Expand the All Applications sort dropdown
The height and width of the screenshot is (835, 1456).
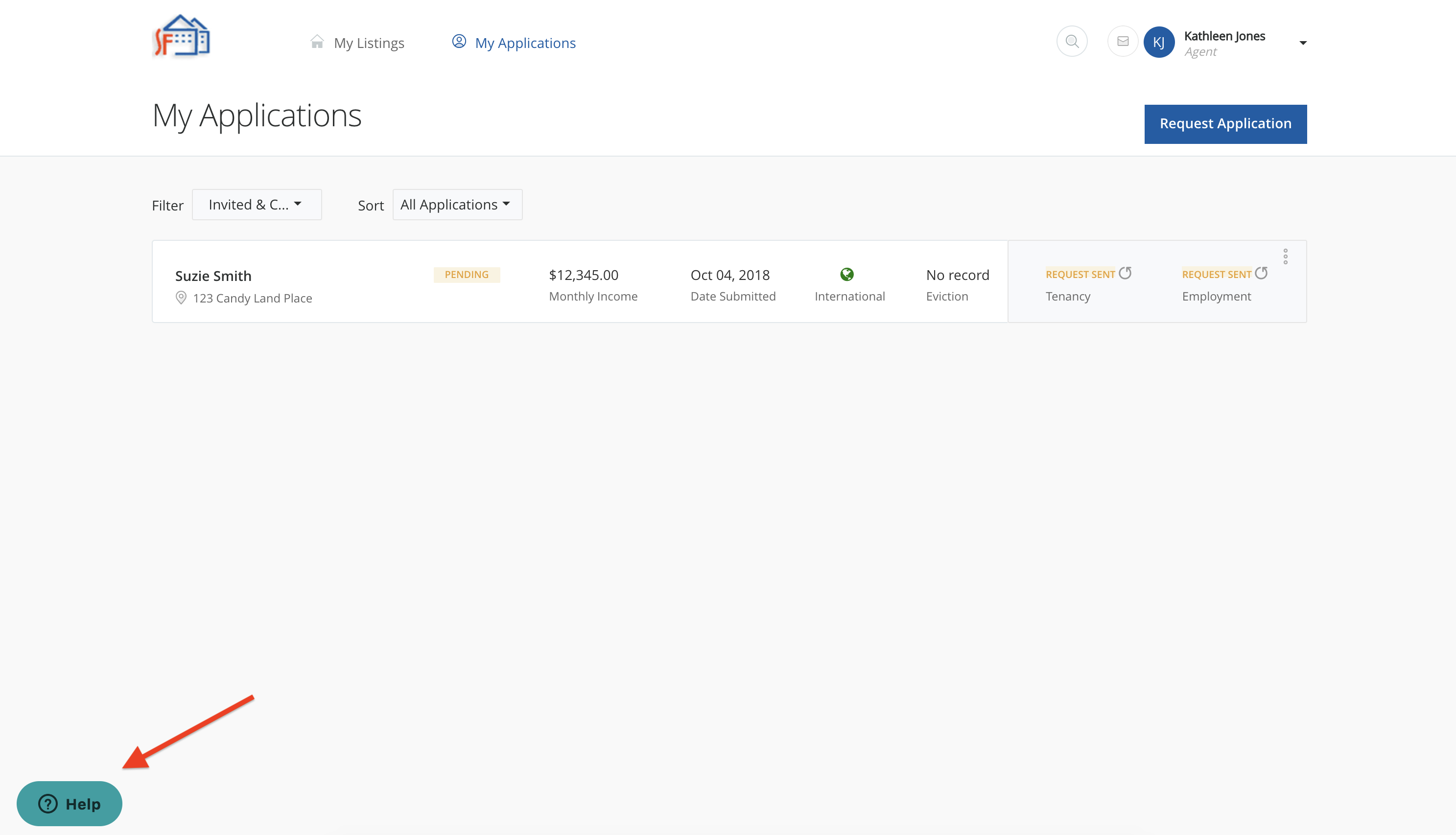(457, 205)
